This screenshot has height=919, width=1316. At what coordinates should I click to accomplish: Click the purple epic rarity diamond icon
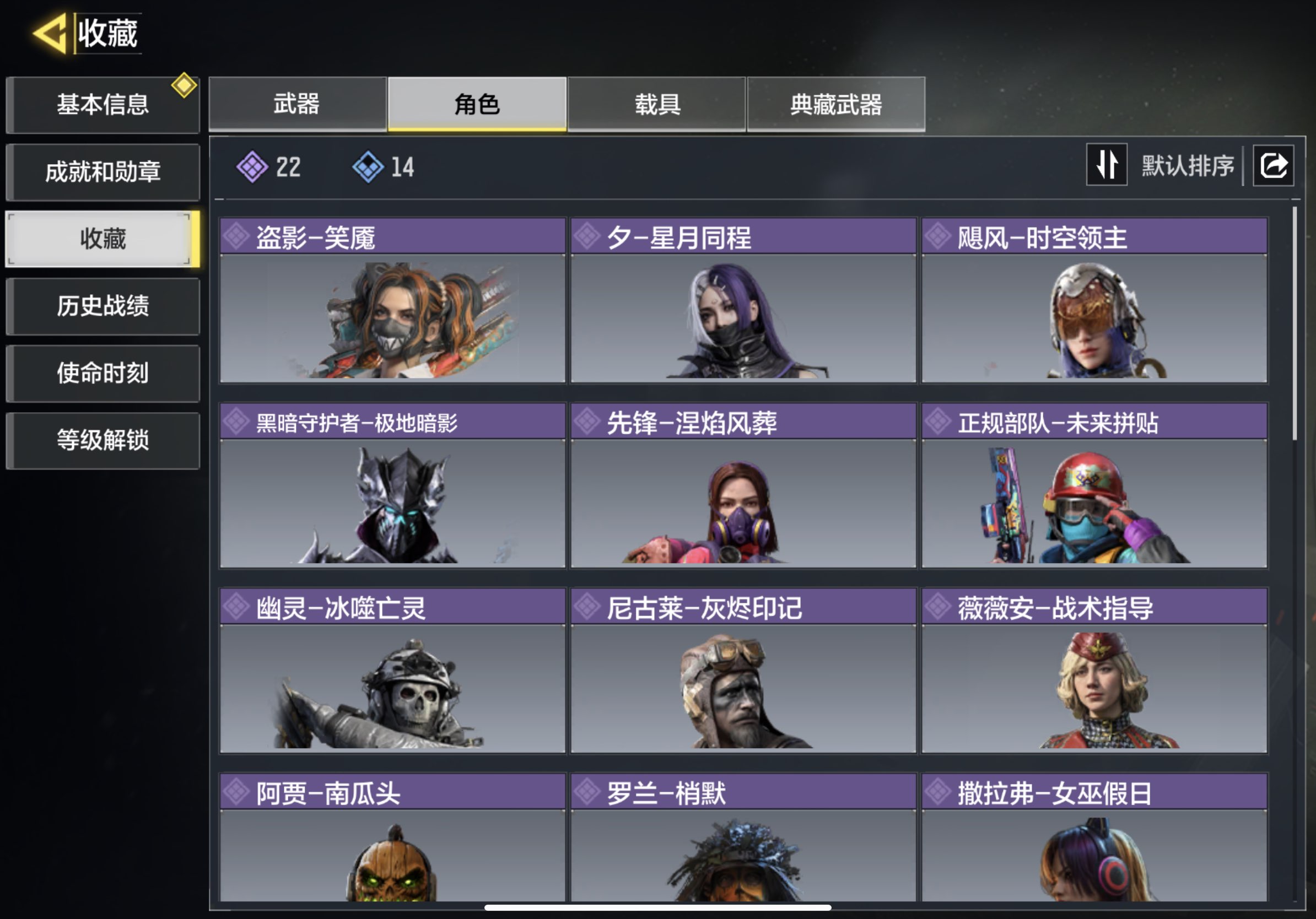(x=252, y=167)
